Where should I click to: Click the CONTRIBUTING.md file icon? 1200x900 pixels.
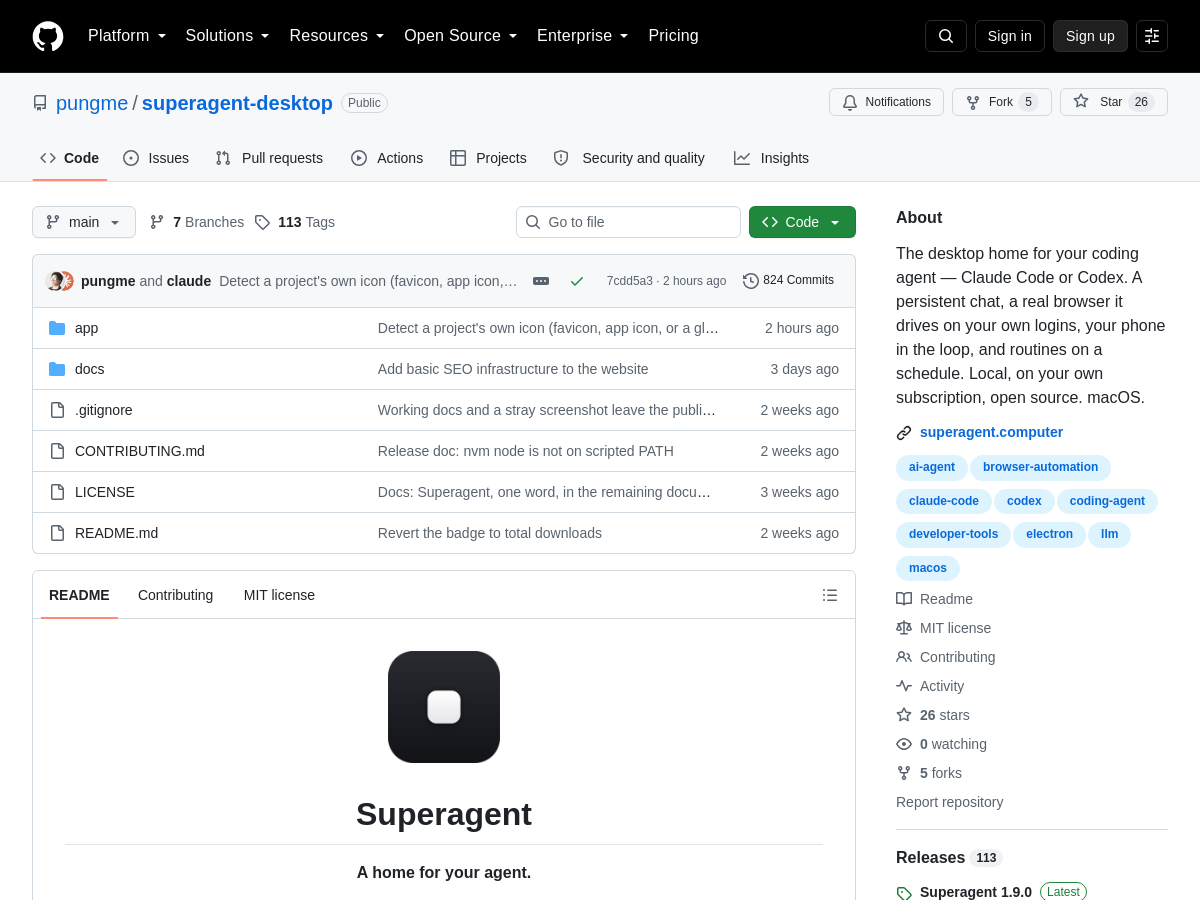point(57,451)
